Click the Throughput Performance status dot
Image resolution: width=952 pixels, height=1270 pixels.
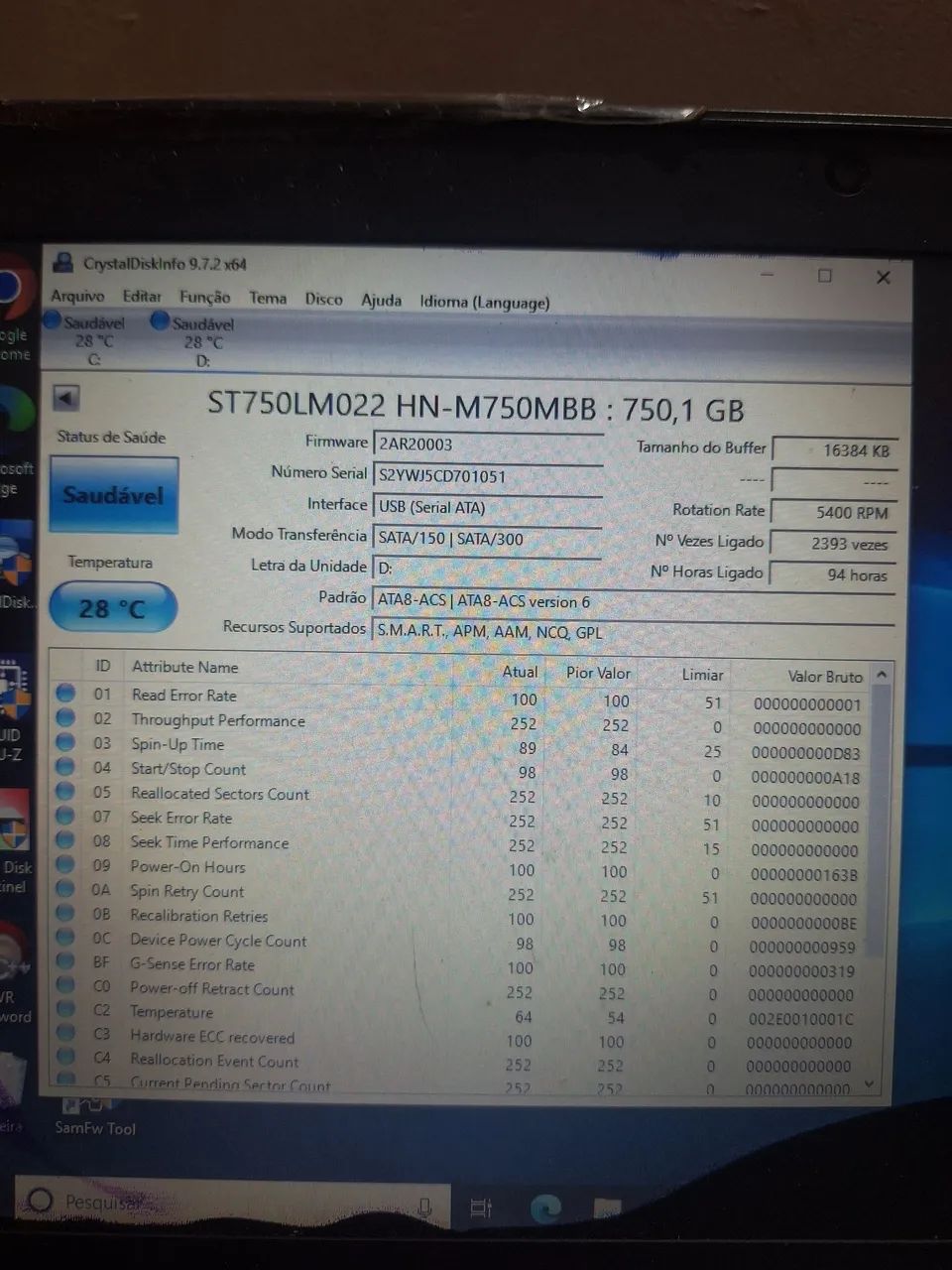pyautogui.click(x=66, y=717)
